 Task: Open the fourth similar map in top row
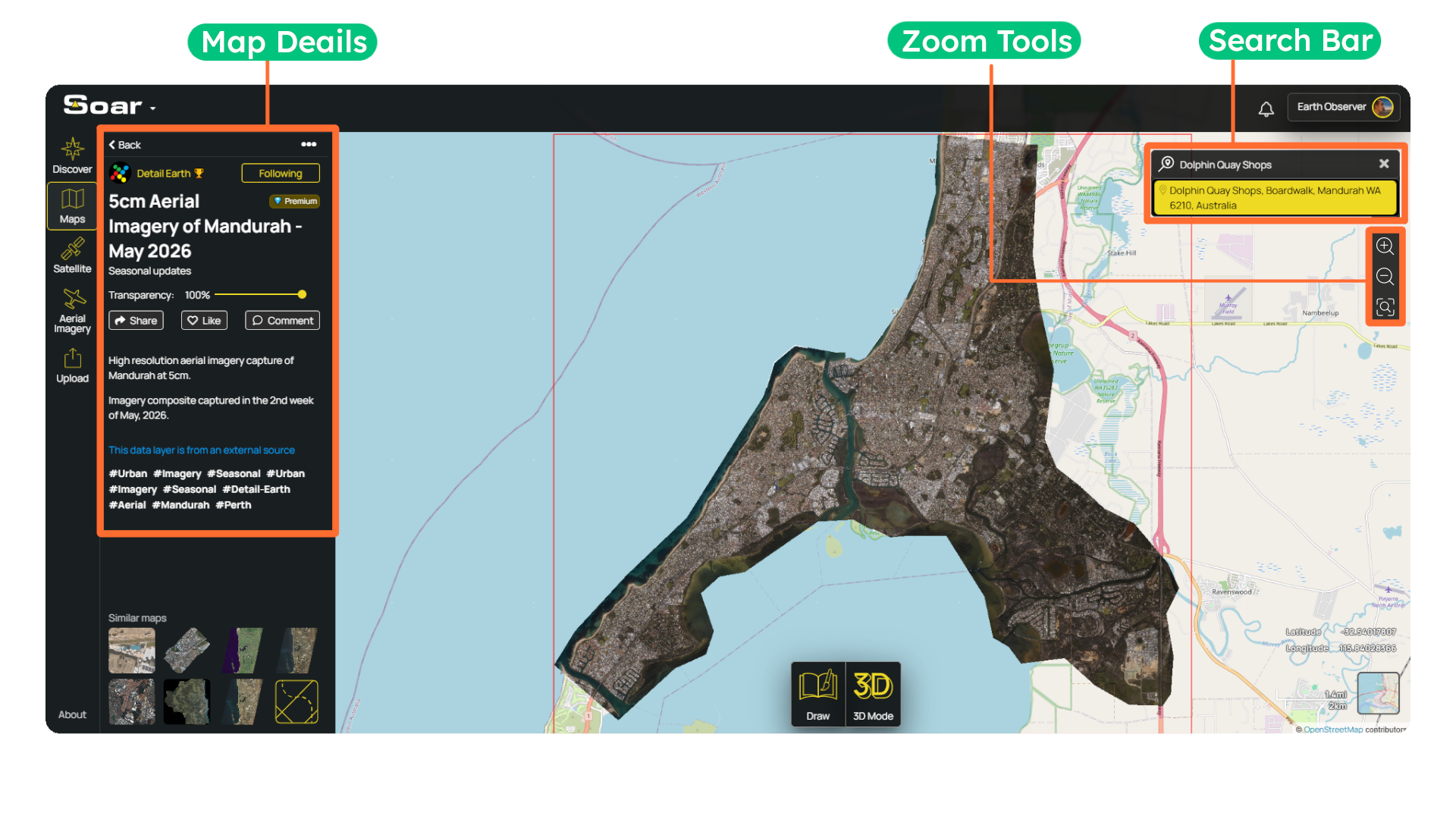(297, 651)
